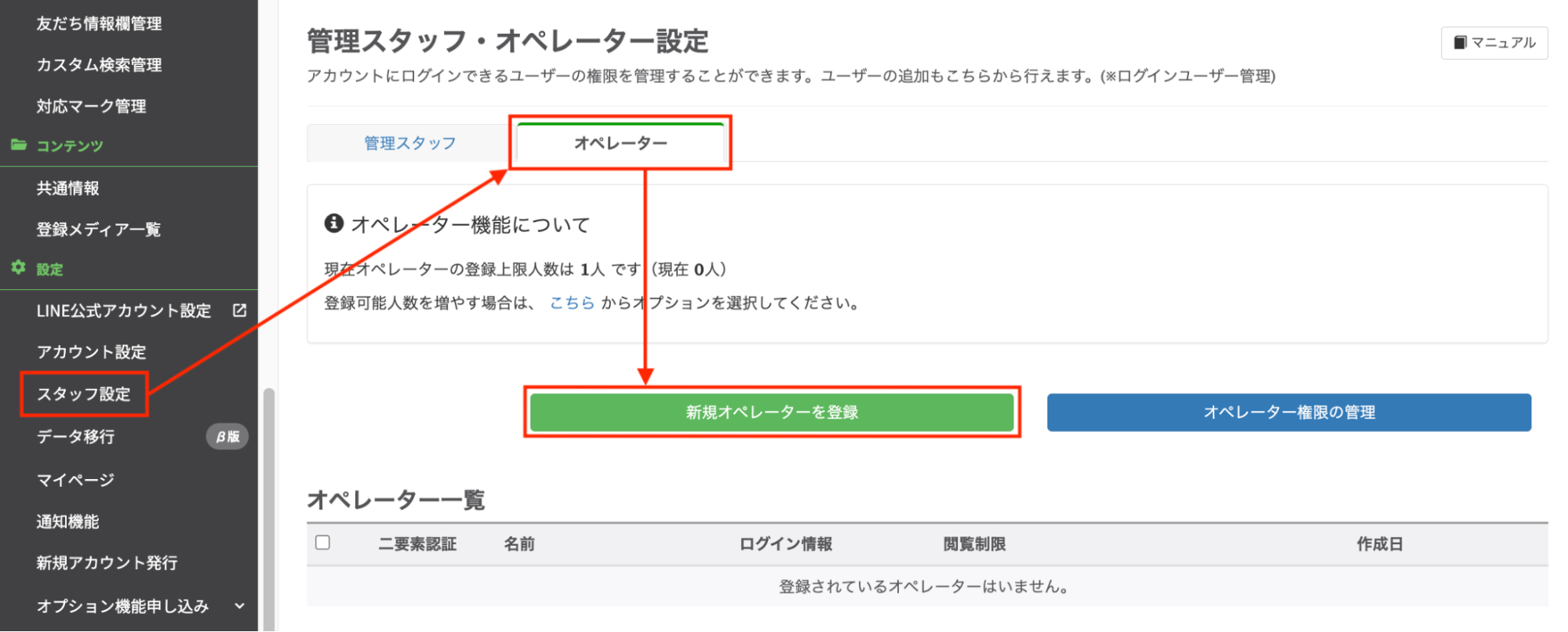1568x632 pixels.
Task: Switch to the 管理スタッフ tab
Action: click(409, 143)
